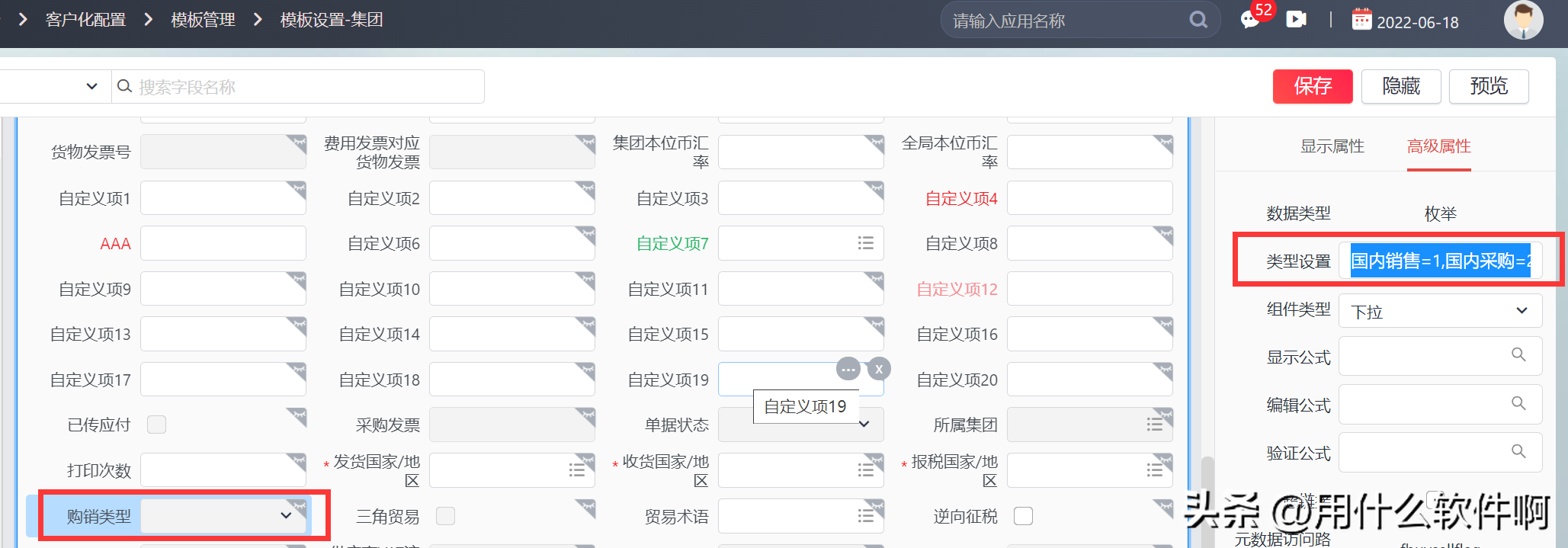Screen dimensions: 1568x548
Task: Click the list reference icon in 自定义项7 field
Action: (865, 243)
